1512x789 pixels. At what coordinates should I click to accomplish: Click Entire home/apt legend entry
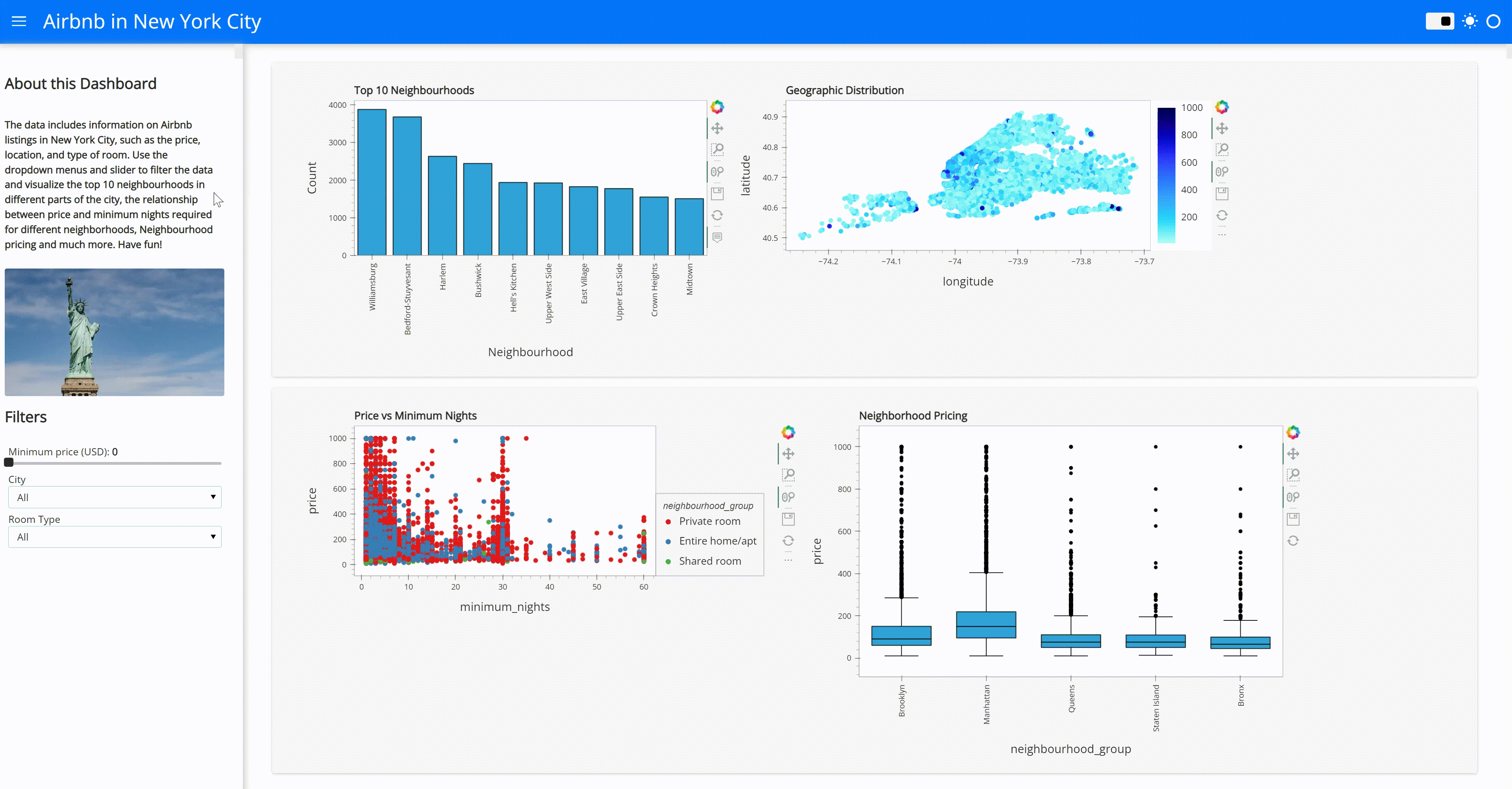coord(717,541)
